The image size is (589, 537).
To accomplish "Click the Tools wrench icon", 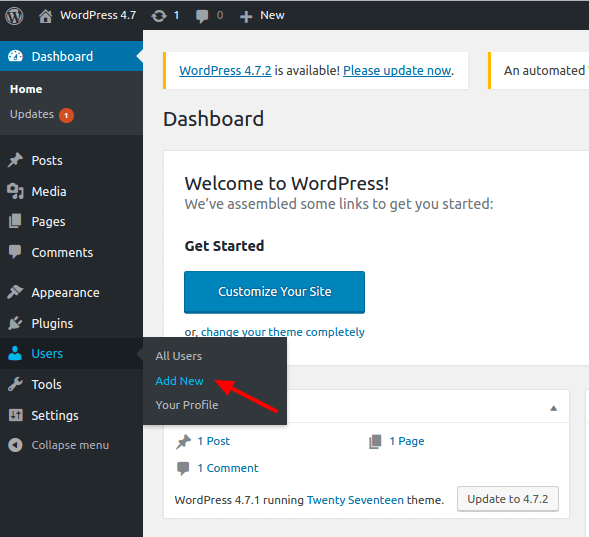I will coord(15,384).
